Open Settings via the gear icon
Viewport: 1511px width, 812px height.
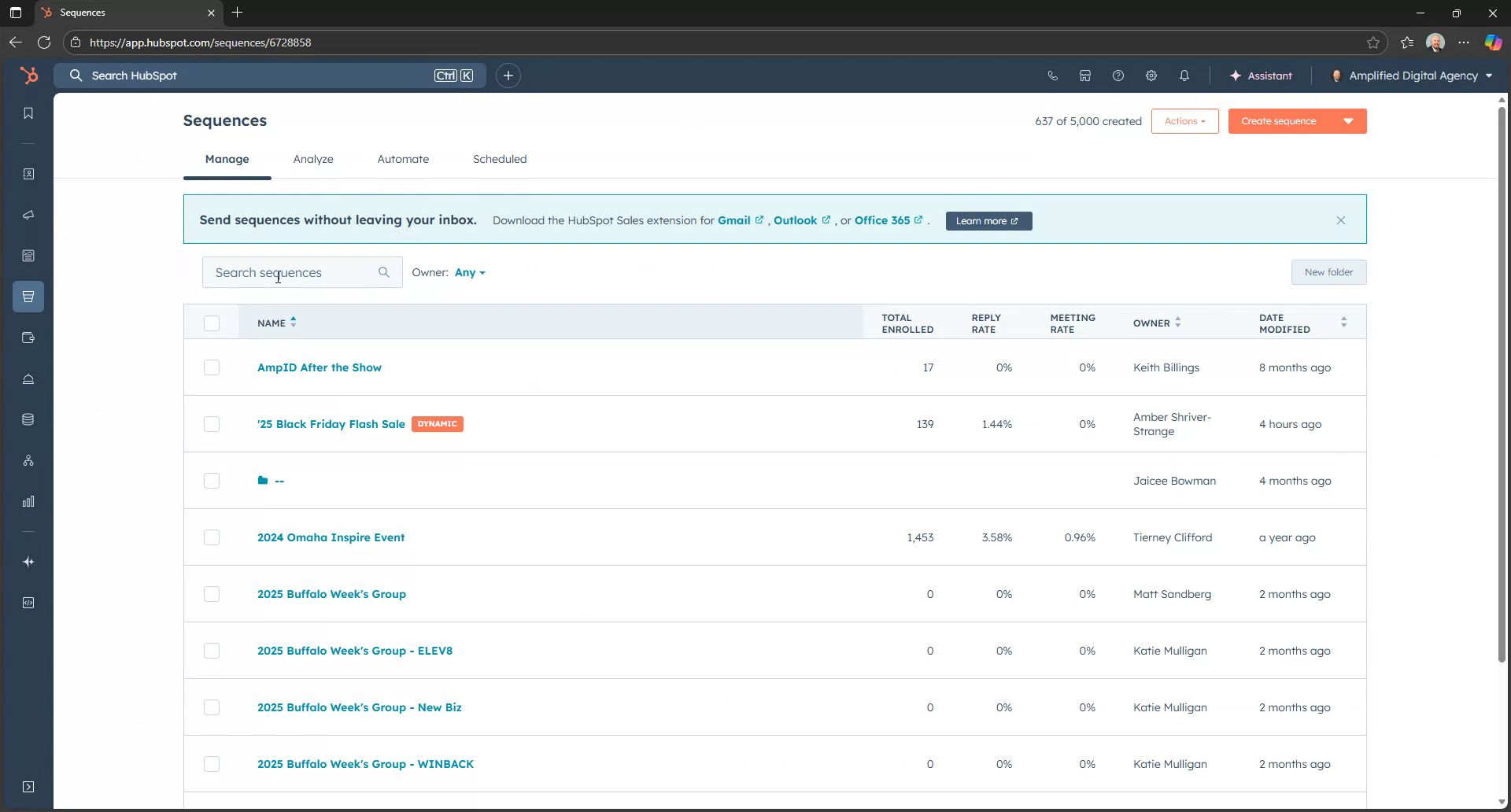tap(1151, 76)
